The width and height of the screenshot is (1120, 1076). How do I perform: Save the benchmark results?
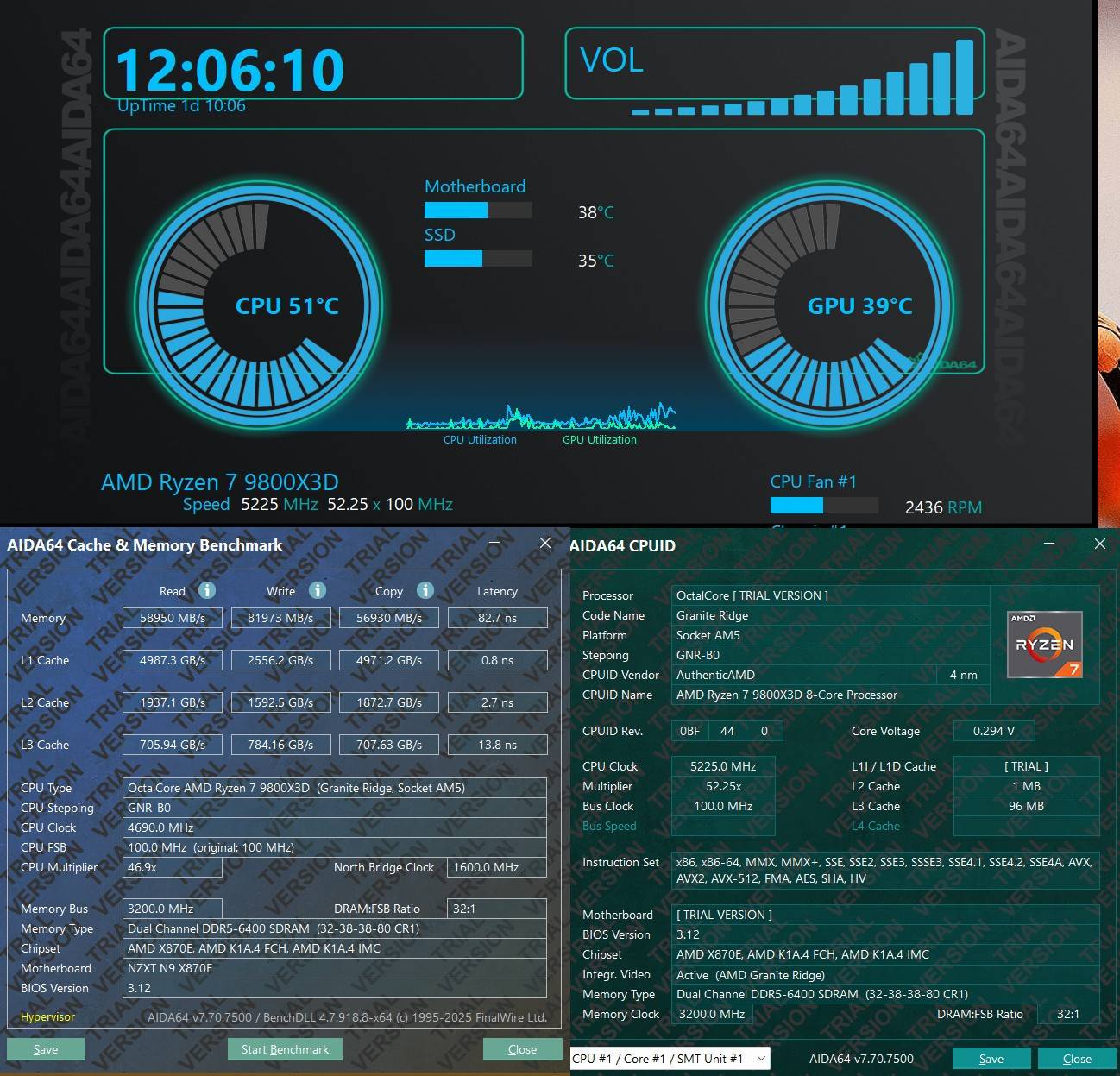click(x=46, y=1049)
